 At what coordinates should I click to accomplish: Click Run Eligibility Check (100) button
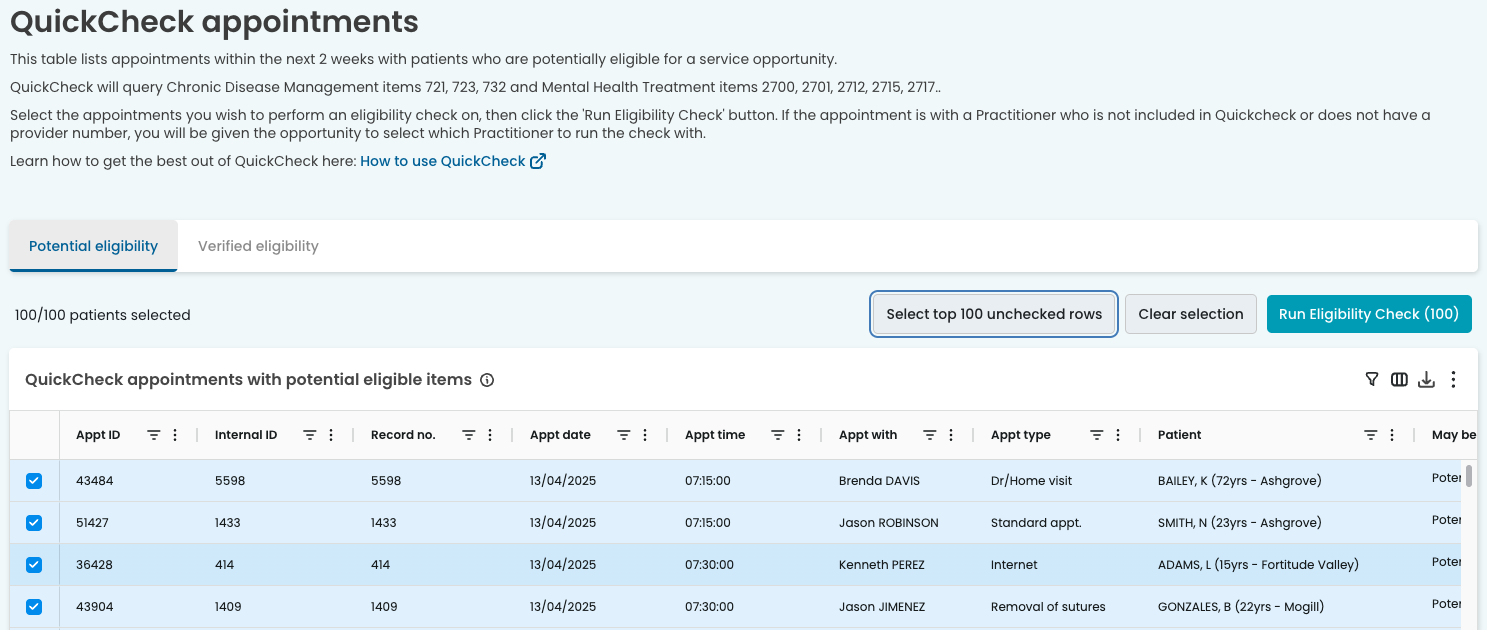point(1368,314)
